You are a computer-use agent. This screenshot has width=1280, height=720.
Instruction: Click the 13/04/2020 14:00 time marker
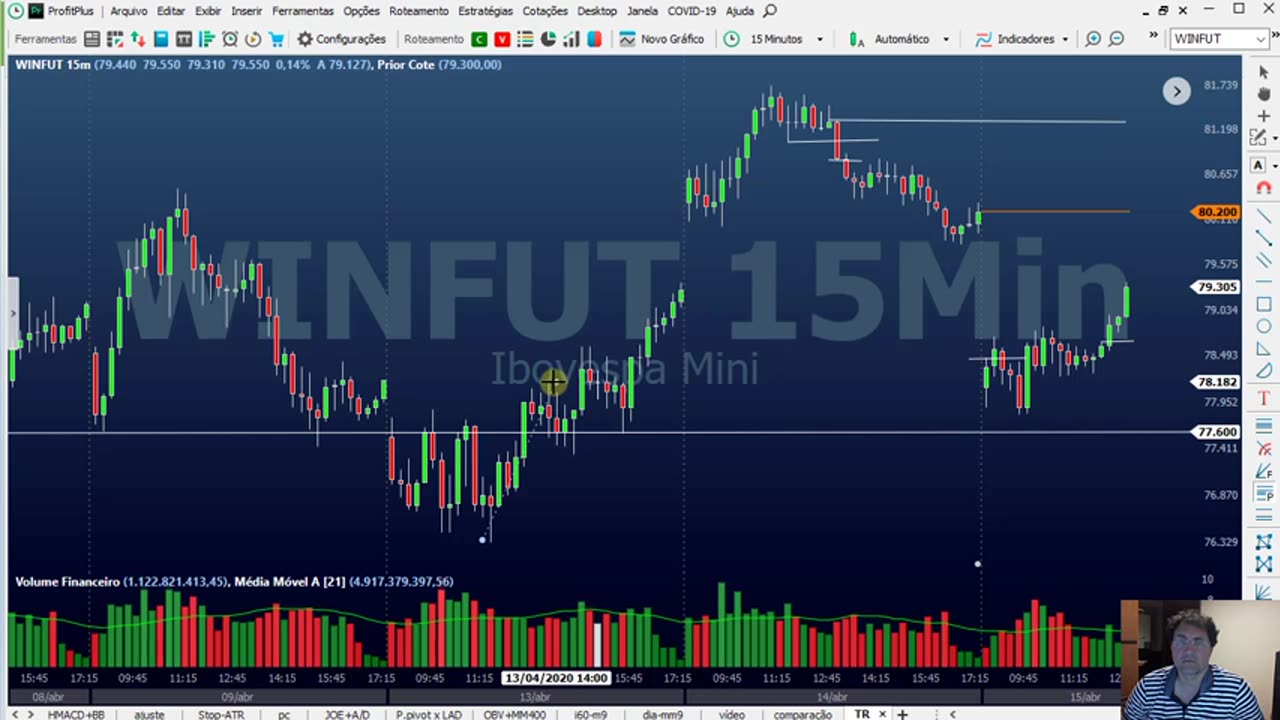point(556,678)
